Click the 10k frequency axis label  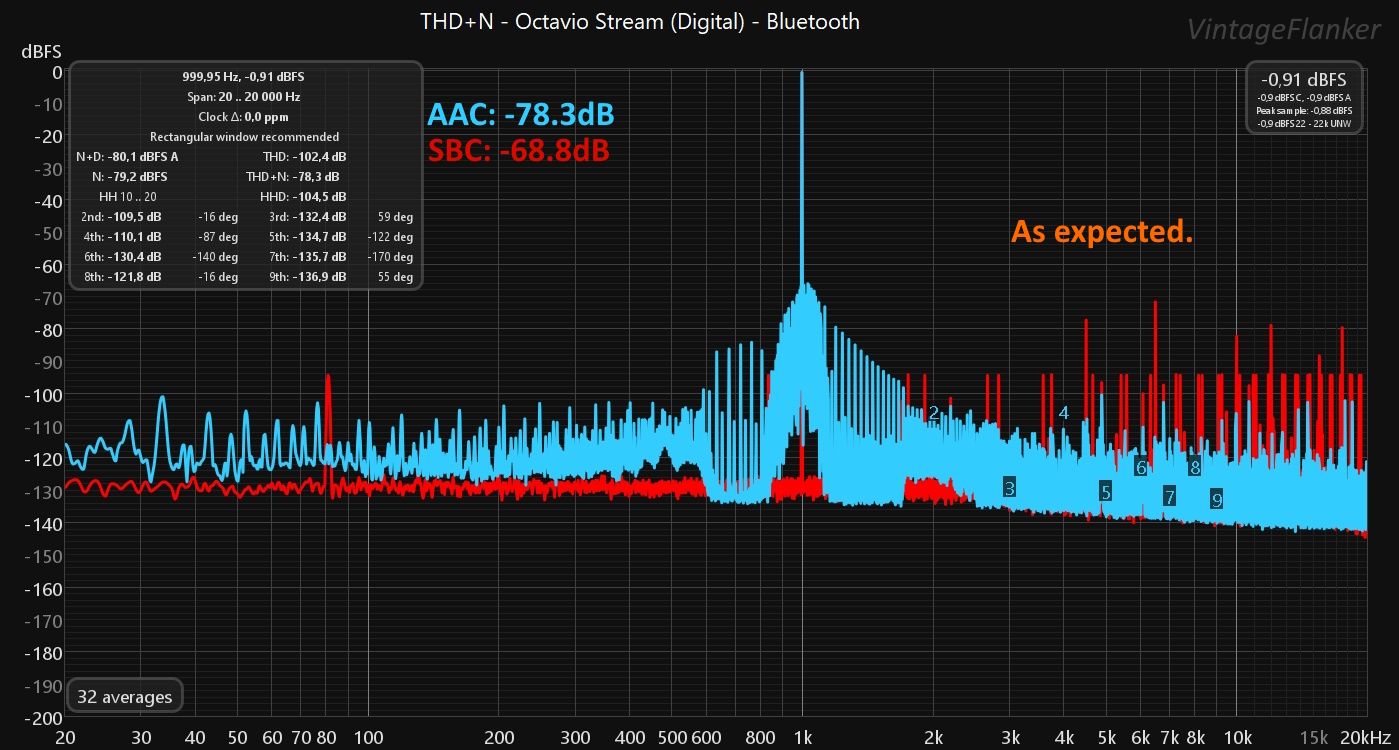coord(1237,738)
